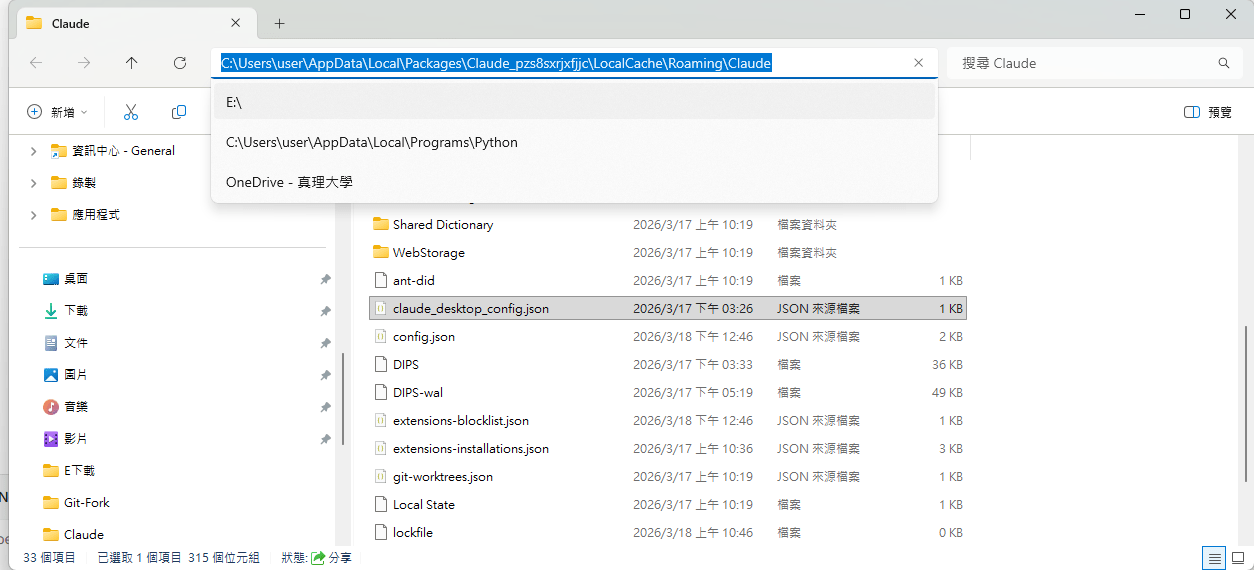Switch to large thumbnails view icon
The height and width of the screenshot is (570, 1254).
(x=1238, y=557)
